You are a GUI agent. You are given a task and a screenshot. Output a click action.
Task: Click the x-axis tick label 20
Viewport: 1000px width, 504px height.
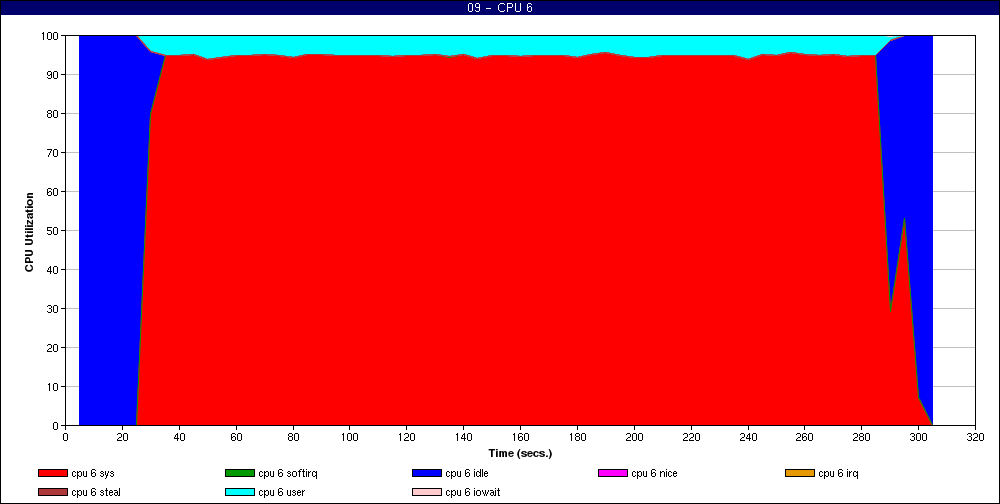click(x=122, y=437)
